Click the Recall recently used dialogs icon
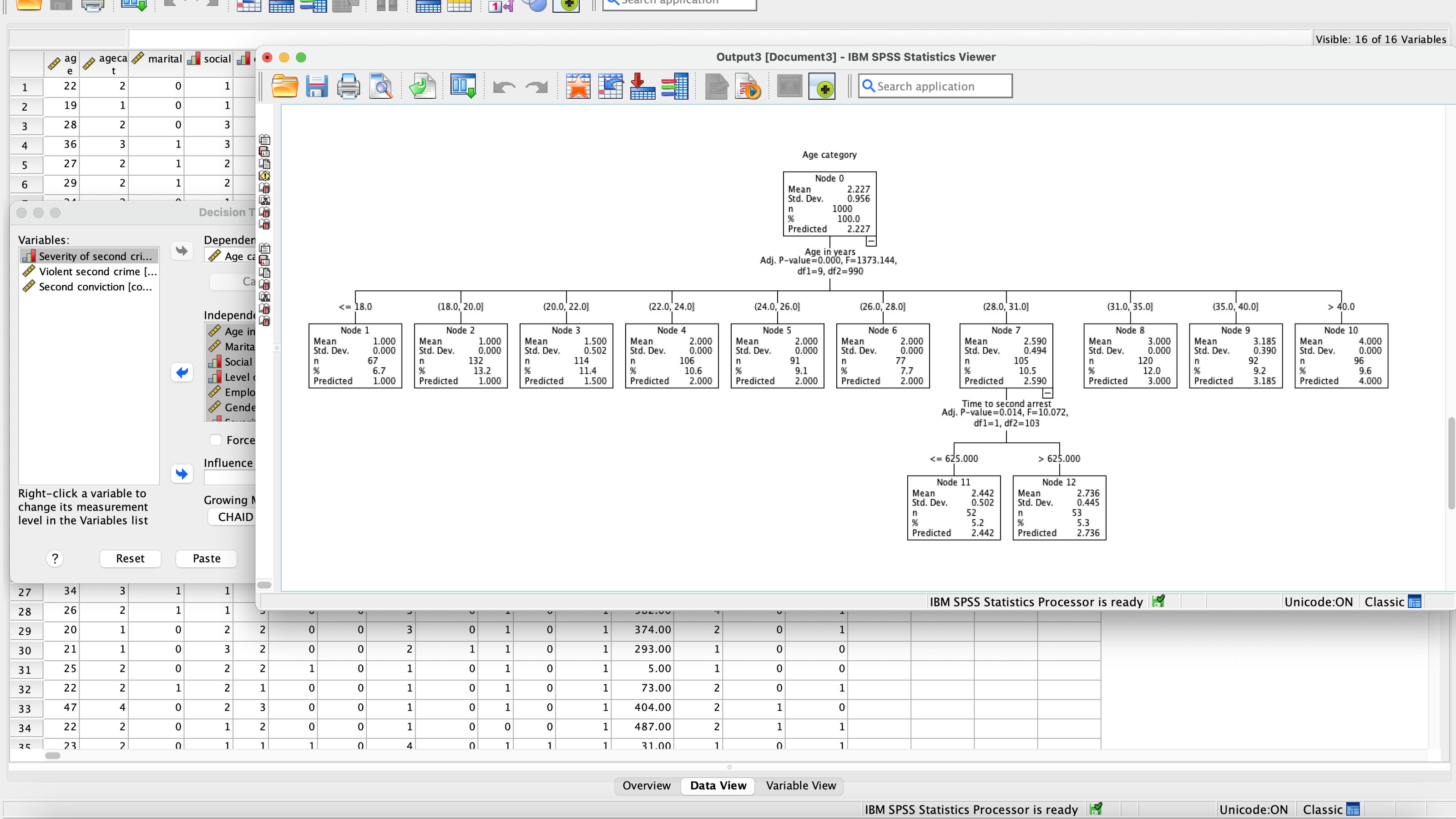 click(463, 86)
